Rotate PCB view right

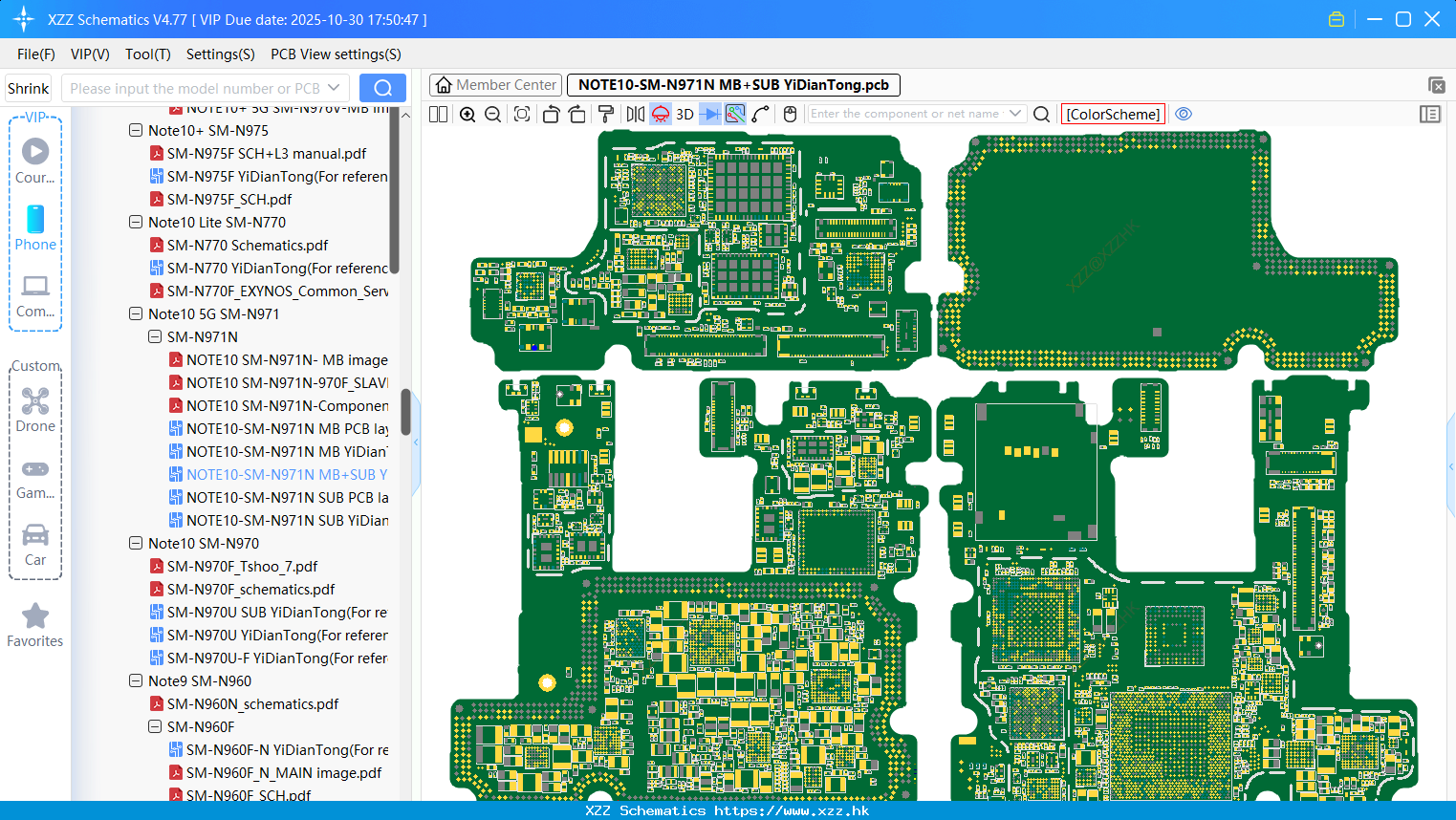576,114
